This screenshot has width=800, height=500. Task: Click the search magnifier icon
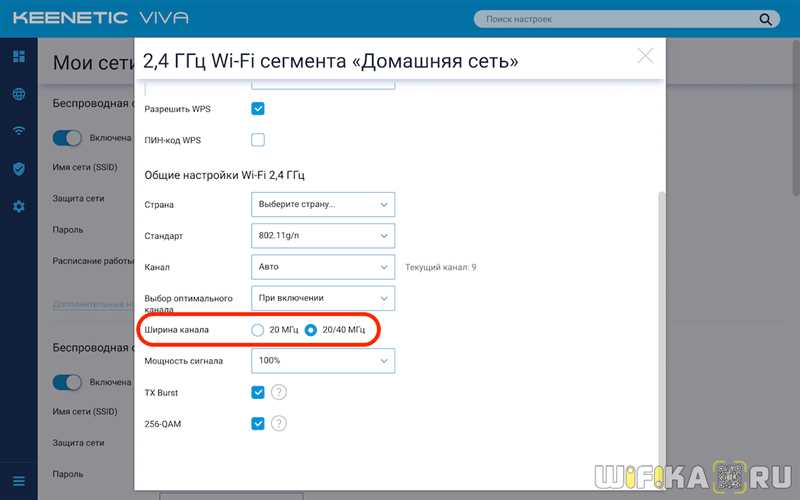tap(765, 19)
